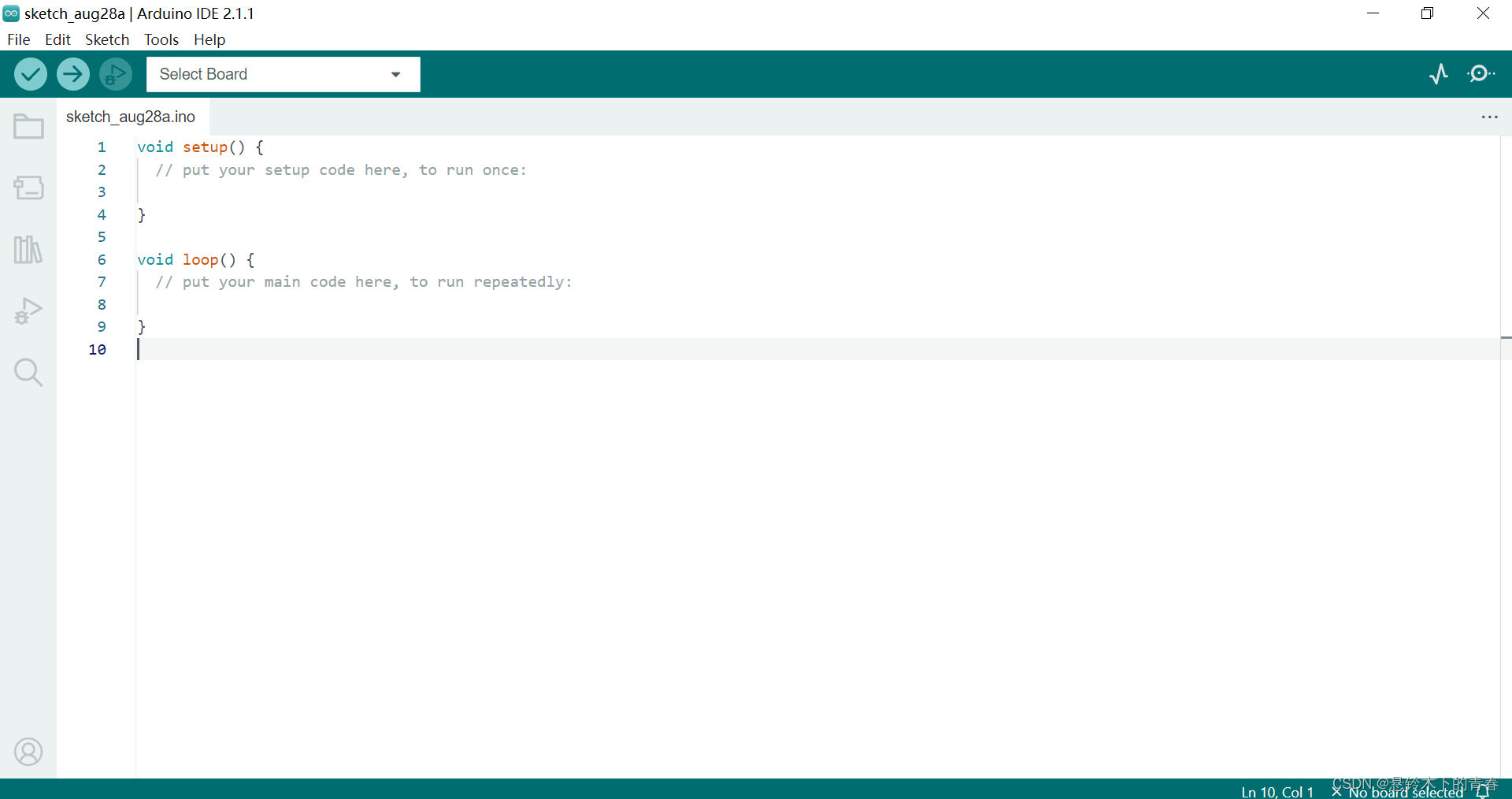
Task: Open the Serial Plotter
Action: (x=1439, y=74)
